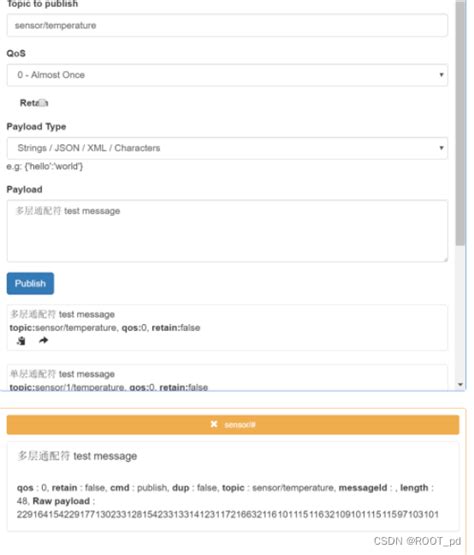Viewport: 474px width, 555px height.
Task: Click the vertical scrollbar thumb
Action: click(460, 123)
